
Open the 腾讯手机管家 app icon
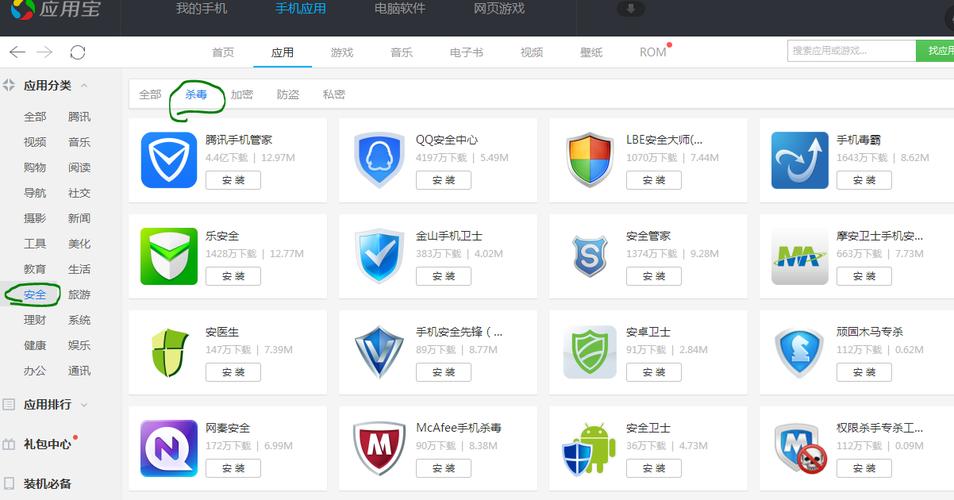169,160
